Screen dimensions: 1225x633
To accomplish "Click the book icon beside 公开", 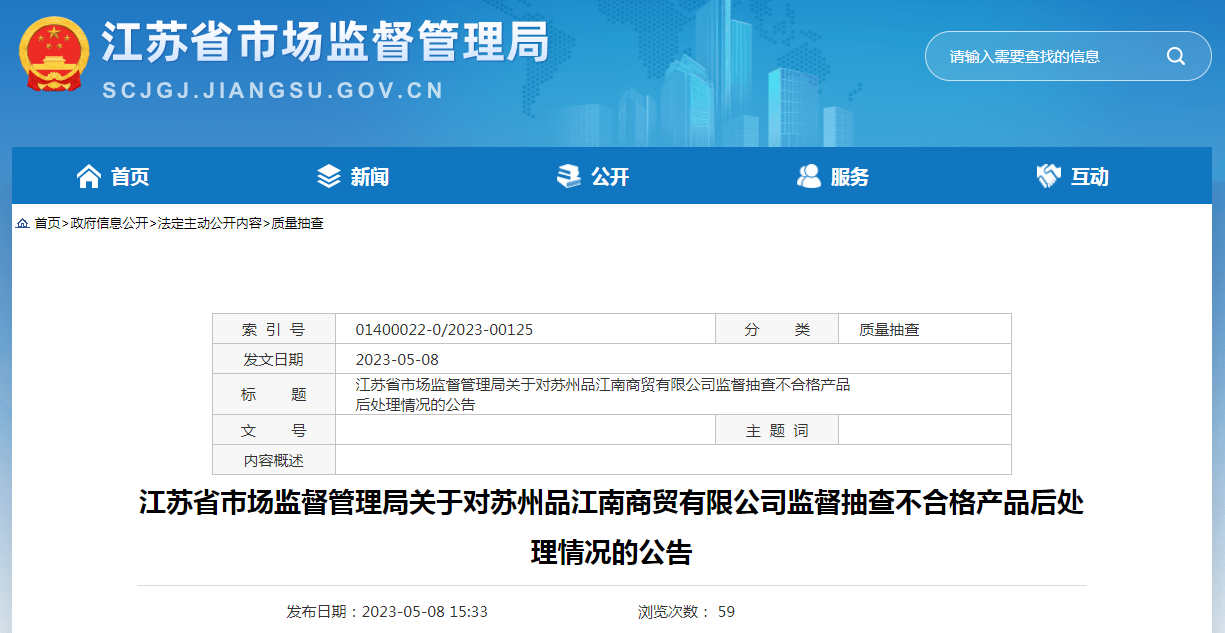I will [x=568, y=177].
